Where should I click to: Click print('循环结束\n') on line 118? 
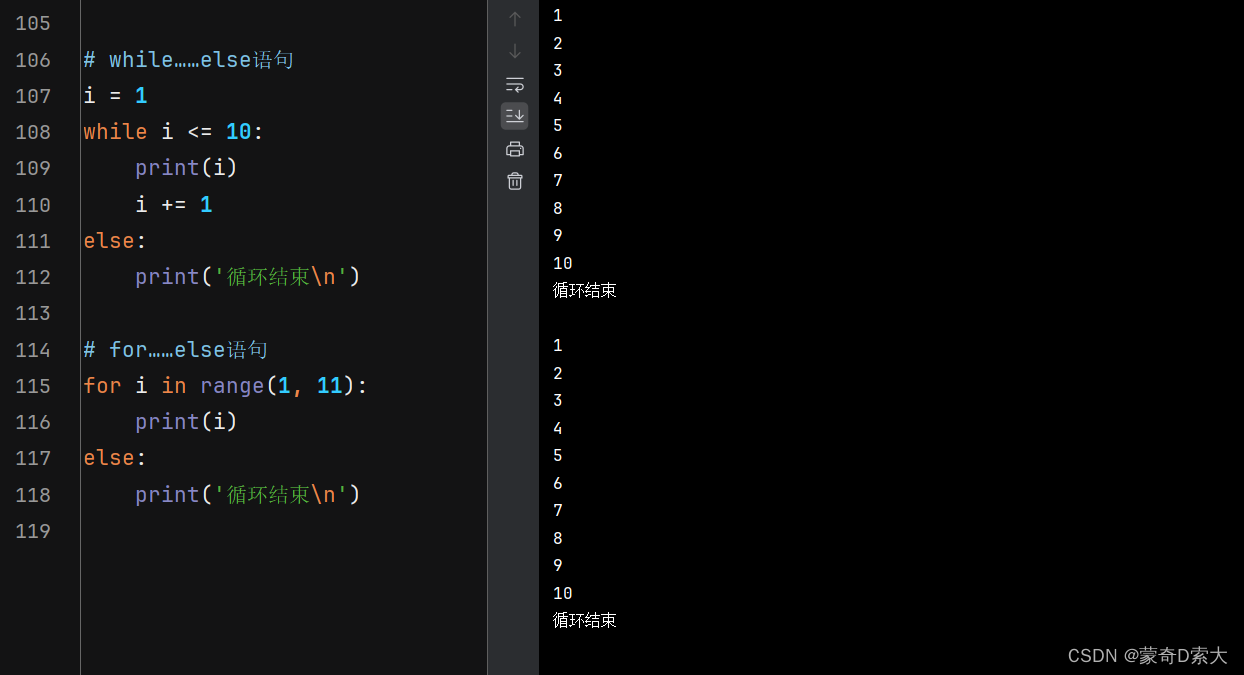tap(248, 495)
